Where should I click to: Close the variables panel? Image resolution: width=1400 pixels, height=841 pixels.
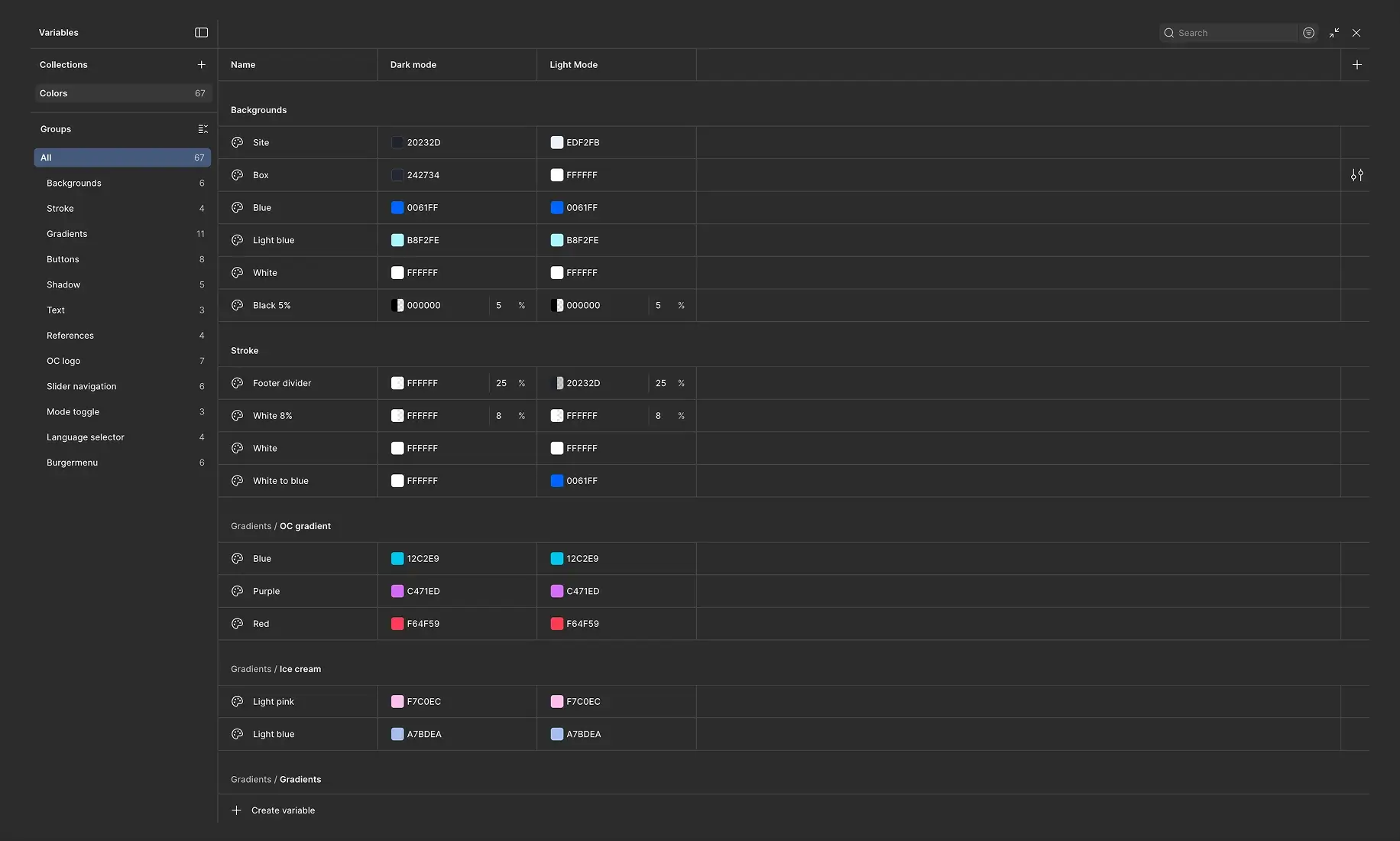point(1356,33)
